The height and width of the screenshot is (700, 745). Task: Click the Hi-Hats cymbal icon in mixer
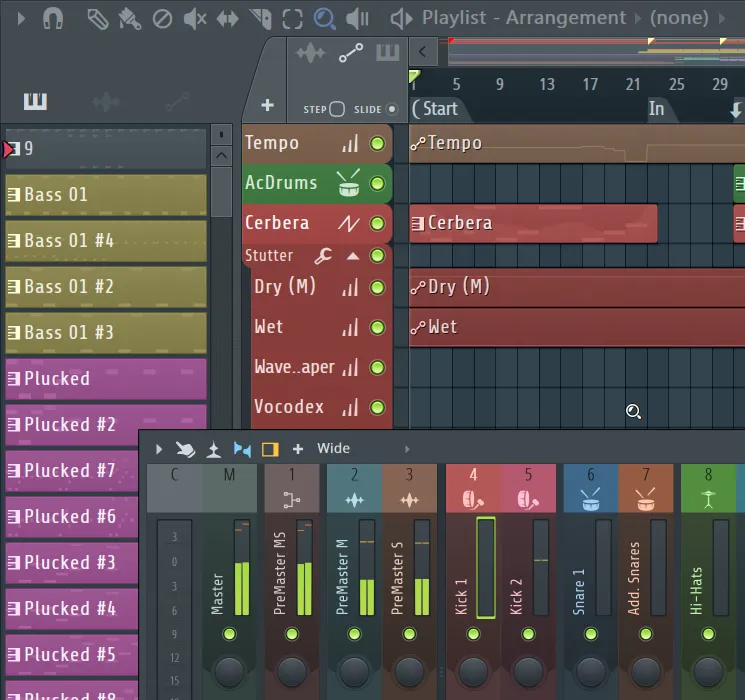point(708,499)
